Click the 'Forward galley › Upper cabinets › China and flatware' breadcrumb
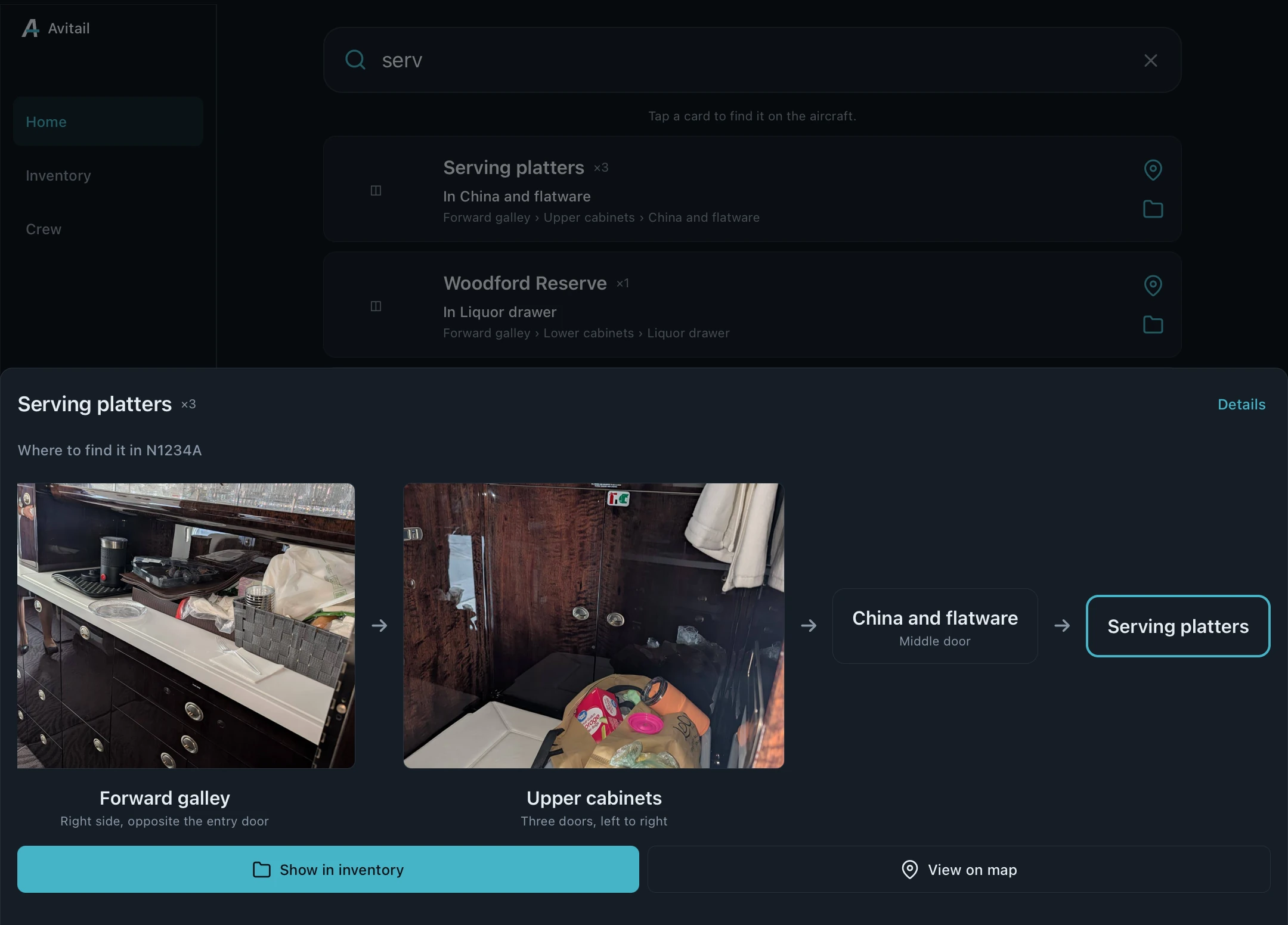The width and height of the screenshot is (1288, 925). tap(601, 218)
